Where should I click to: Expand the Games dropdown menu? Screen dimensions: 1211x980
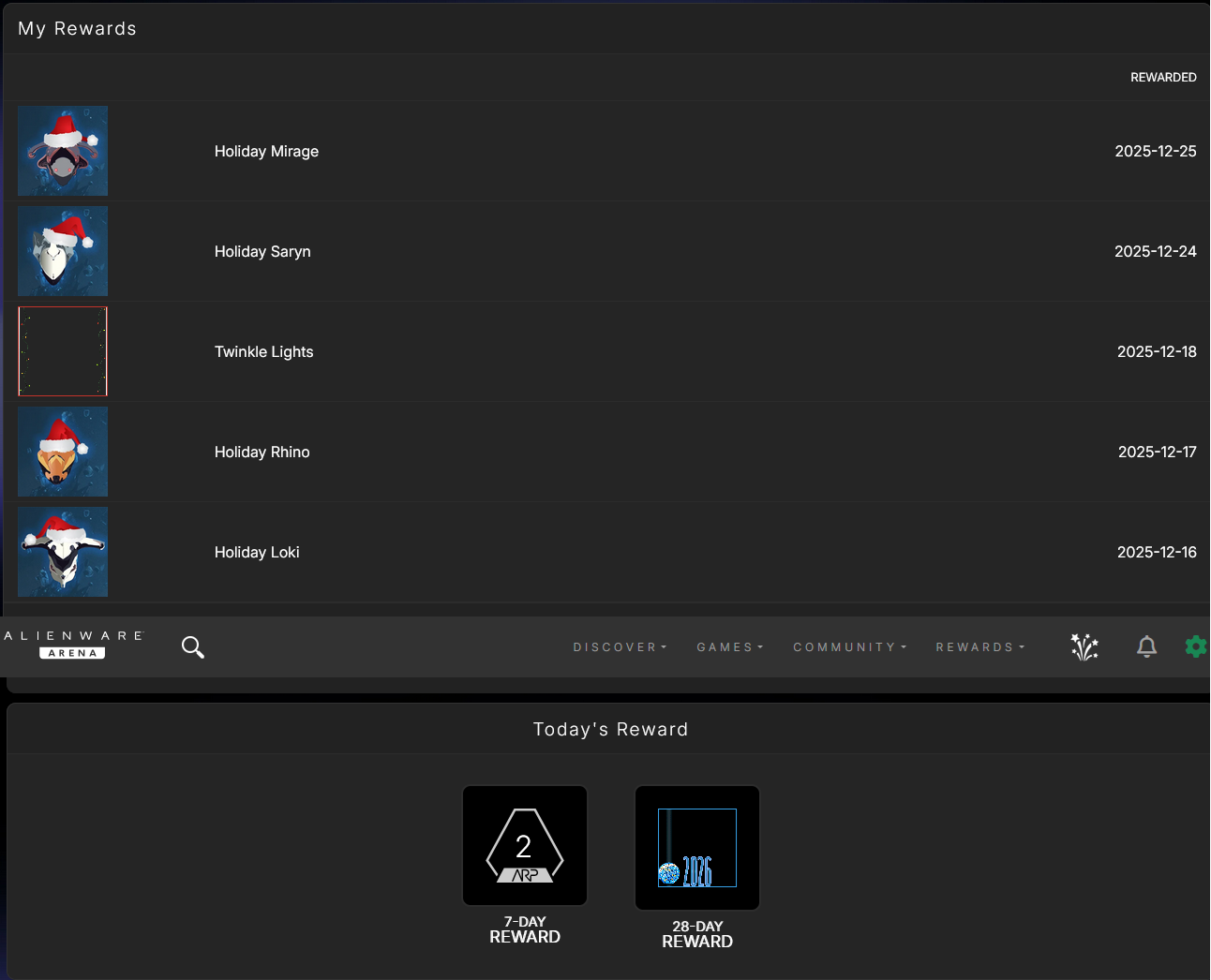click(x=729, y=647)
